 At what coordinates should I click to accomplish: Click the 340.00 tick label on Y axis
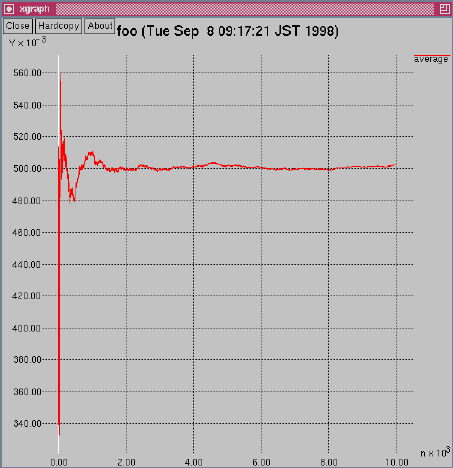[28, 424]
